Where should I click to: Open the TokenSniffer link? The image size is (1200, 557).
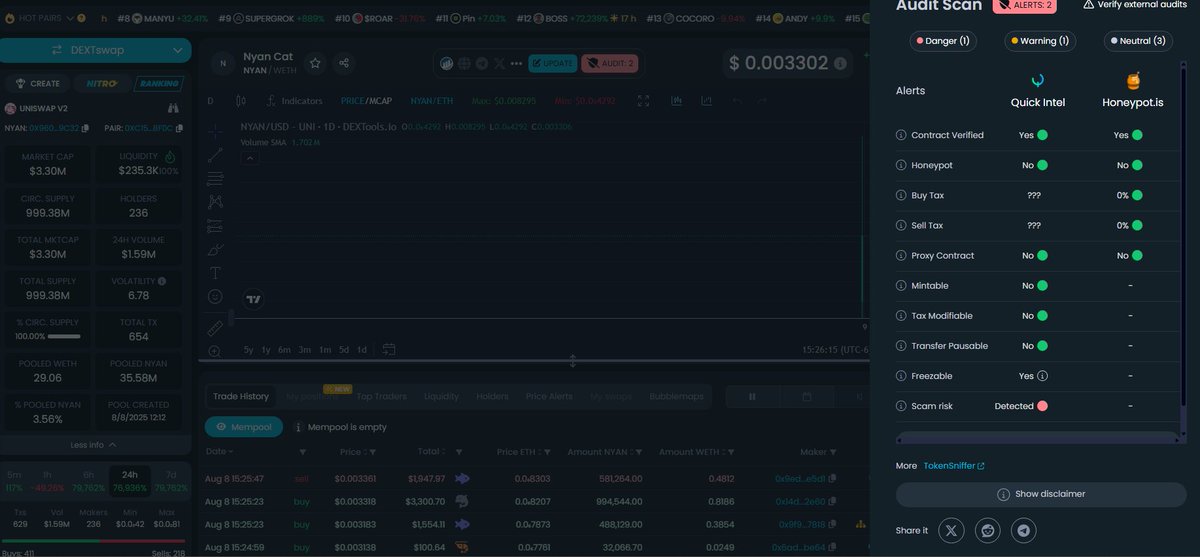(x=954, y=466)
